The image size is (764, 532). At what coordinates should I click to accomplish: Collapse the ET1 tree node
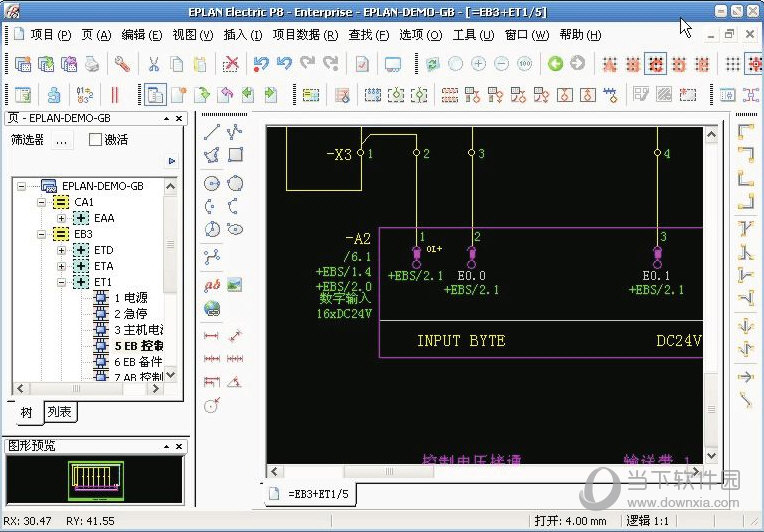[x=61, y=283]
